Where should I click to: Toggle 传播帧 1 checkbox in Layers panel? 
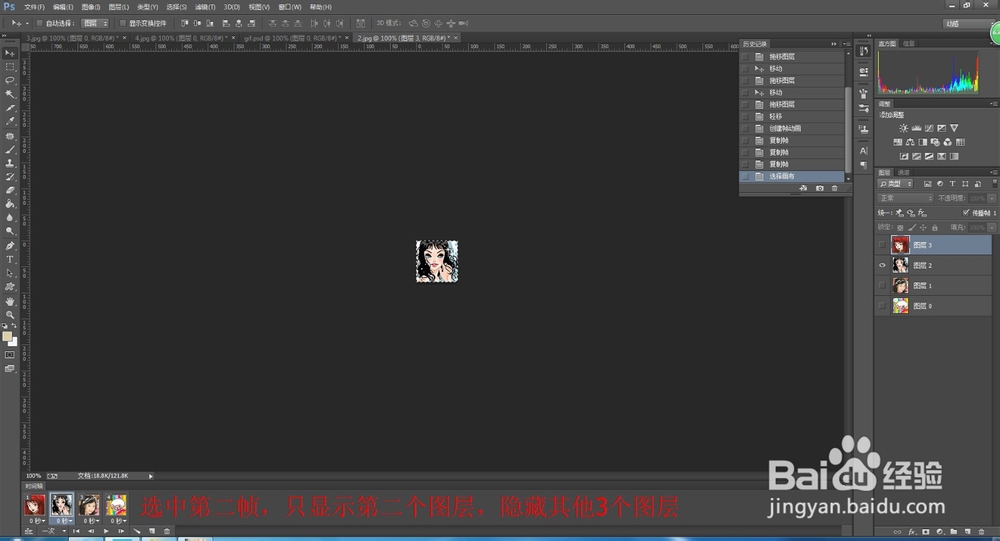tap(966, 212)
